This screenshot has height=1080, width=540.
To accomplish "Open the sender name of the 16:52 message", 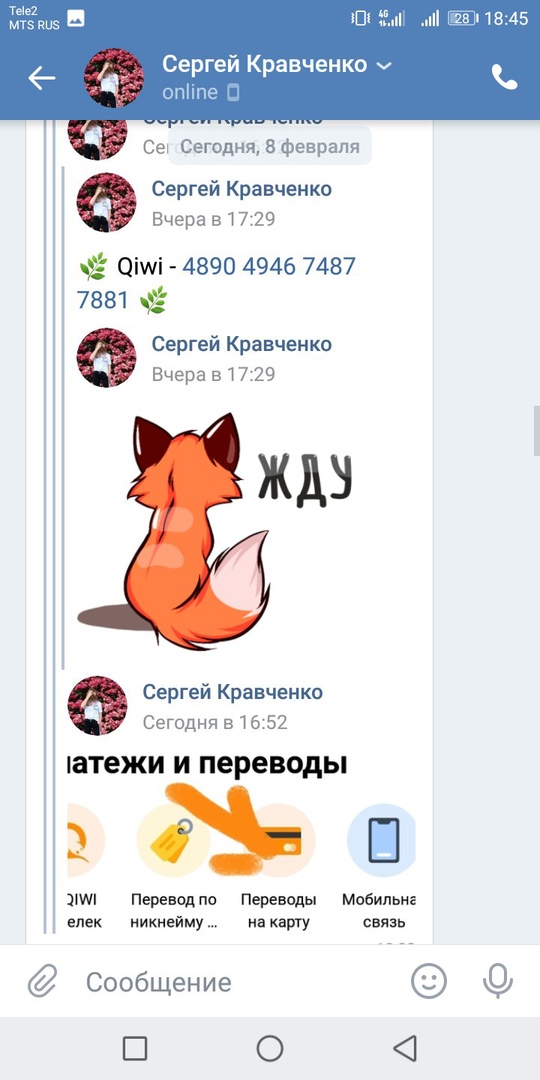I will (x=233, y=692).
